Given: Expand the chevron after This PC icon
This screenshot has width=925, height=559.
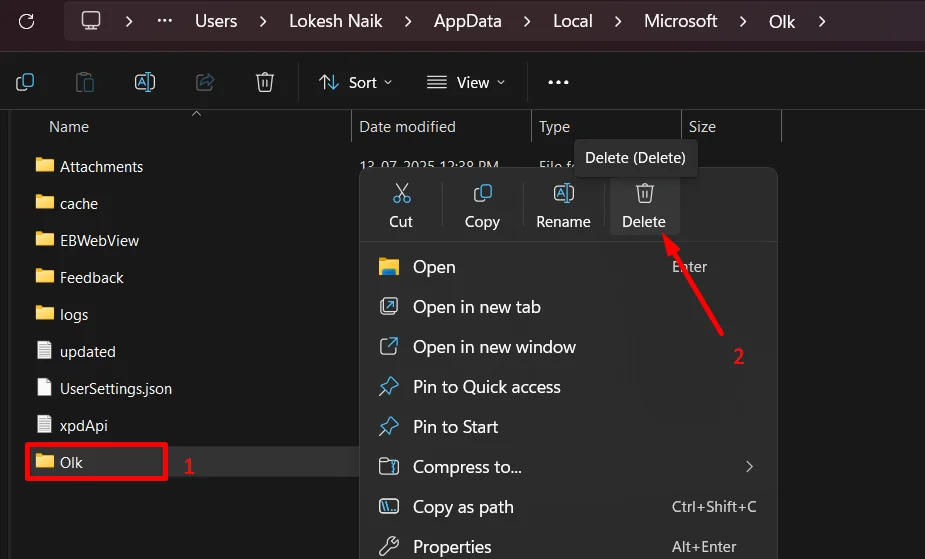Looking at the screenshot, I should click(x=129, y=22).
